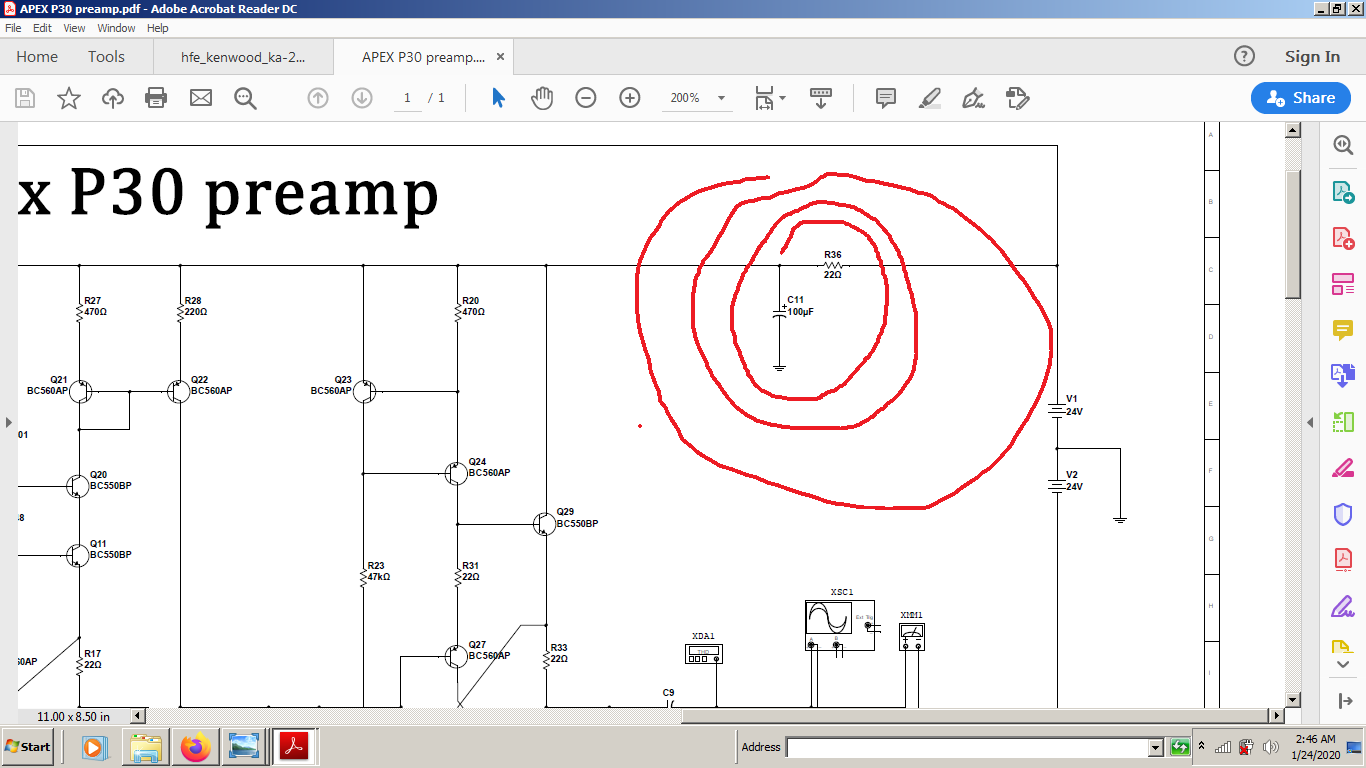Viewport: 1366px width, 768px height.
Task: Show hidden tray icons arrow
Action: coord(1203,747)
